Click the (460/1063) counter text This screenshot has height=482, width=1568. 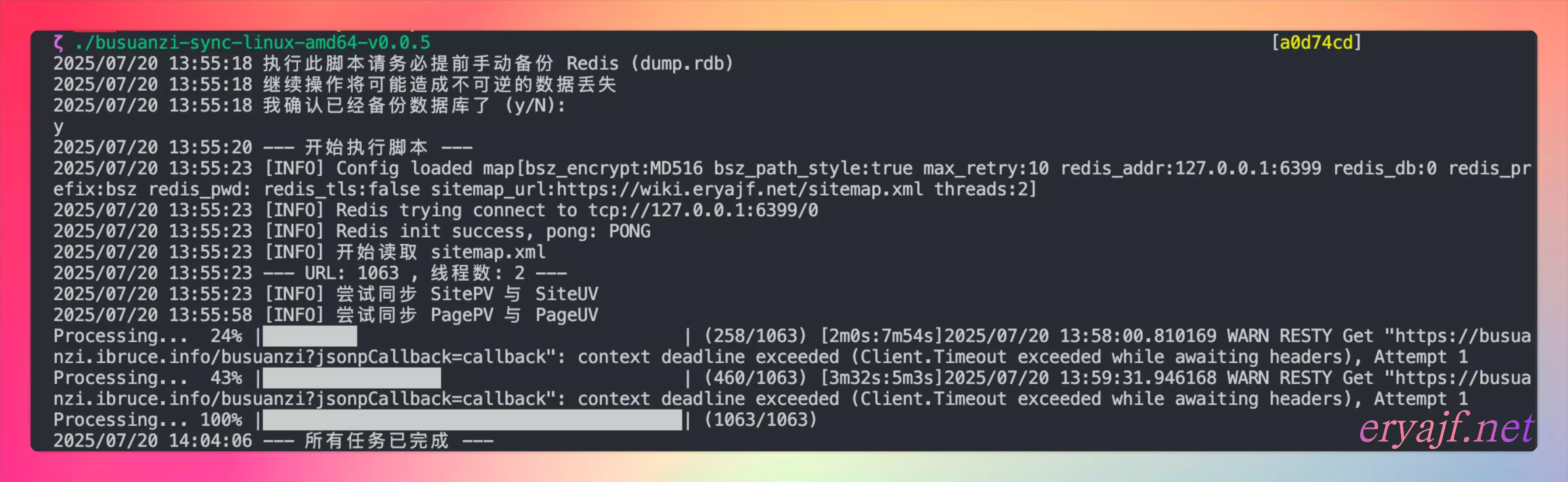tap(756, 378)
